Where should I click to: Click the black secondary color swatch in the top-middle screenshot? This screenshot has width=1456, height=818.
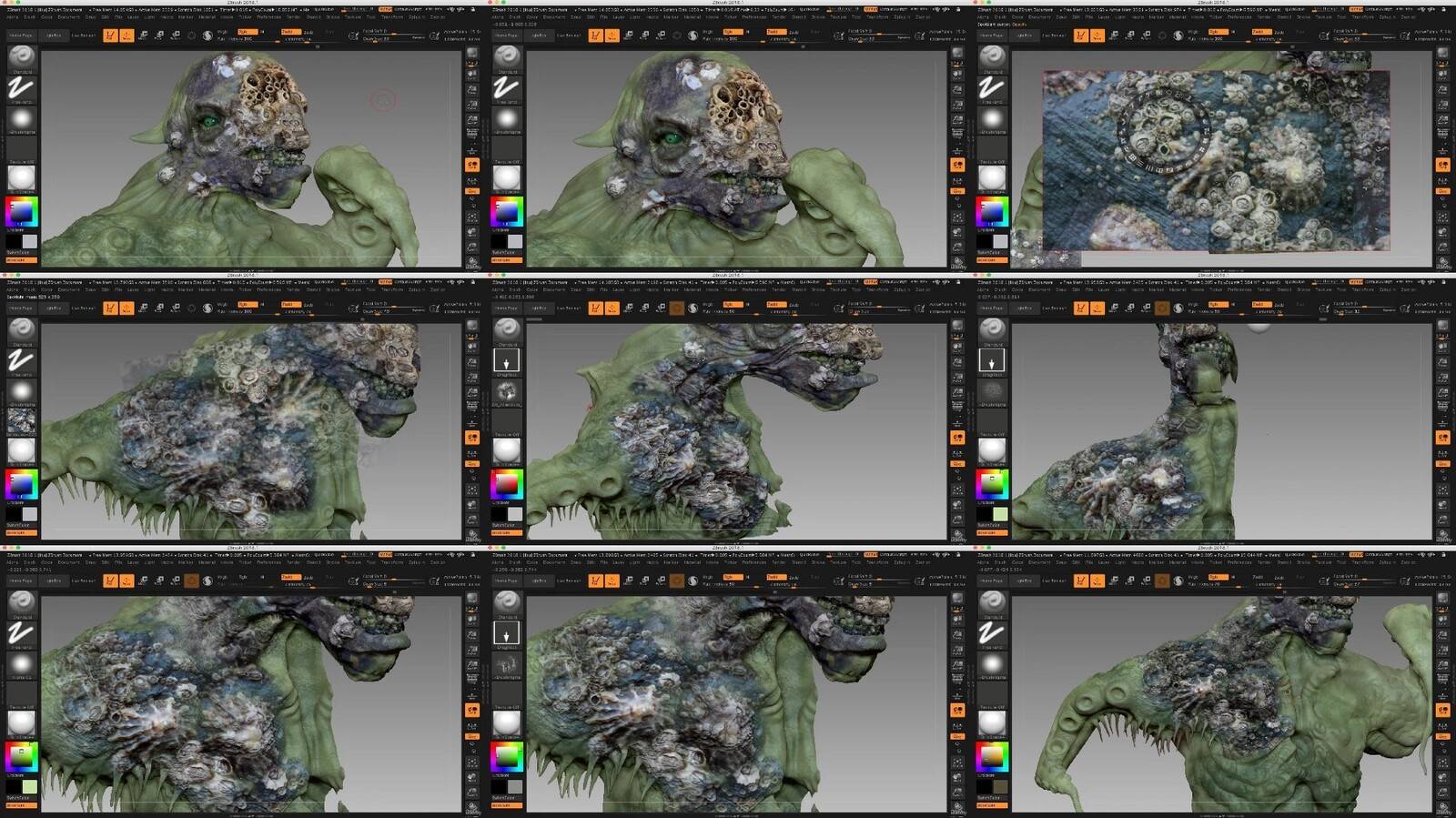coord(499,241)
